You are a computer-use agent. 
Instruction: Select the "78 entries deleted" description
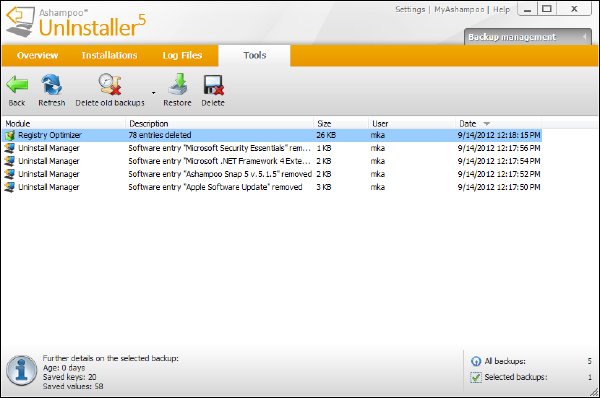click(x=160, y=135)
